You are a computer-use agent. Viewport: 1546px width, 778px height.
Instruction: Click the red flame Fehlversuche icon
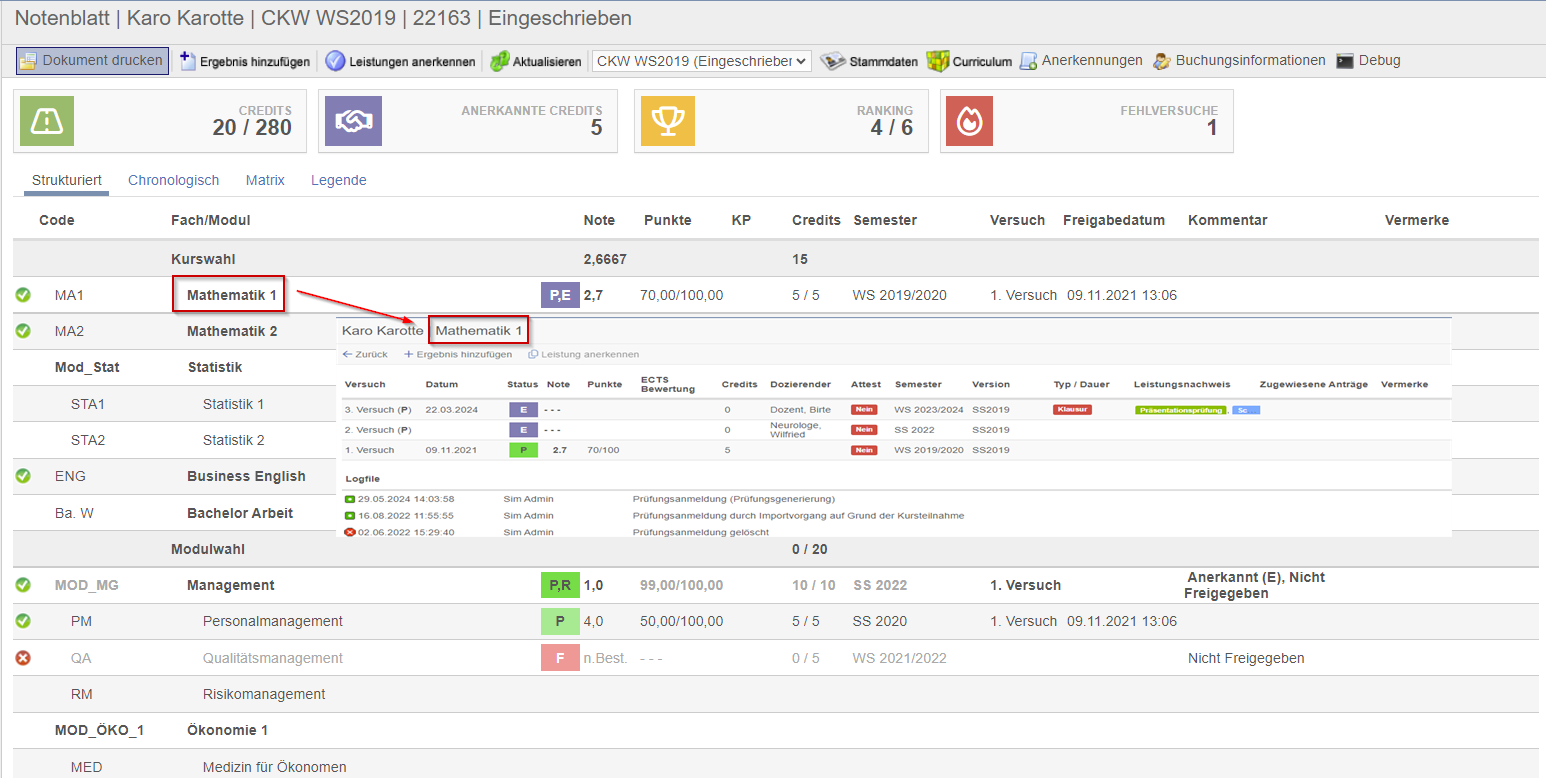970,121
